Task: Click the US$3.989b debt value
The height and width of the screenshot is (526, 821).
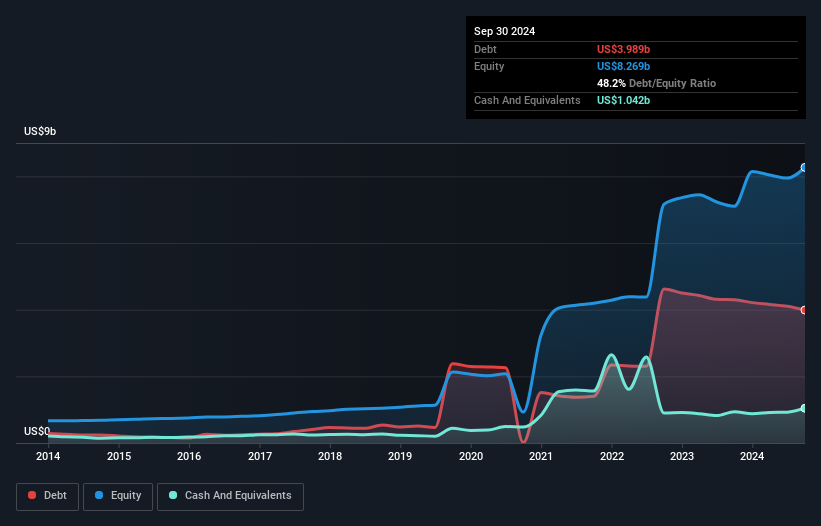Action: click(x=623, y=49)
